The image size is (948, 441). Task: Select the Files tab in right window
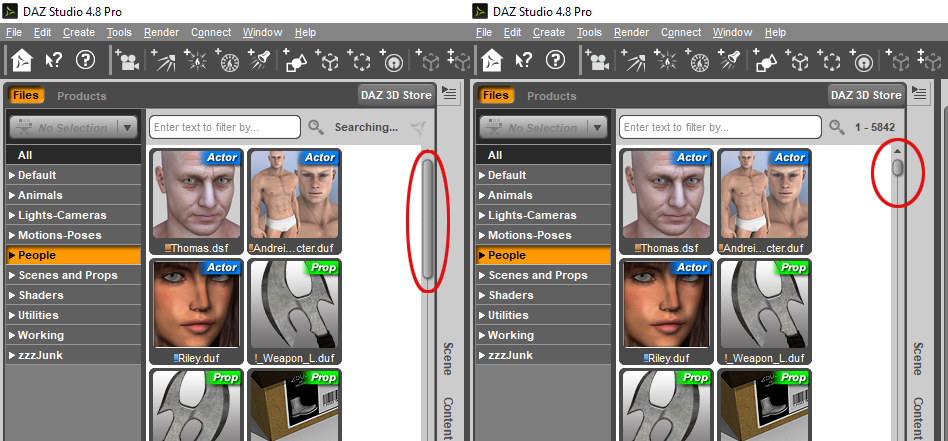(496, 95)
